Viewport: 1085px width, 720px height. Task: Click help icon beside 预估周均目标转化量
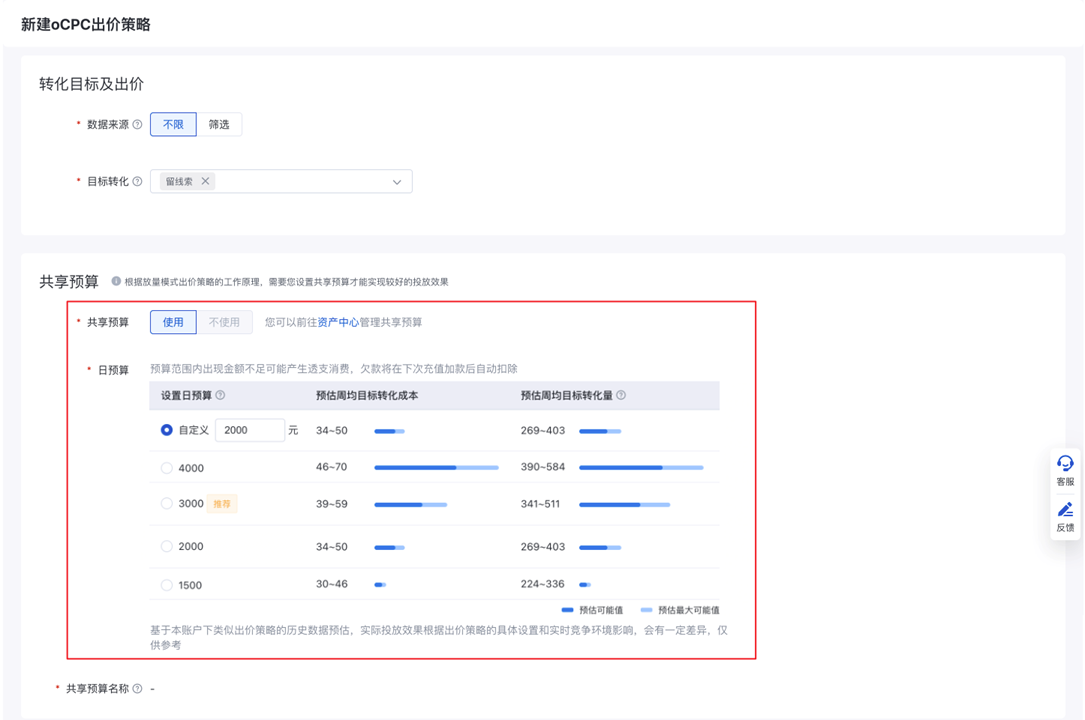click(621, 395)
